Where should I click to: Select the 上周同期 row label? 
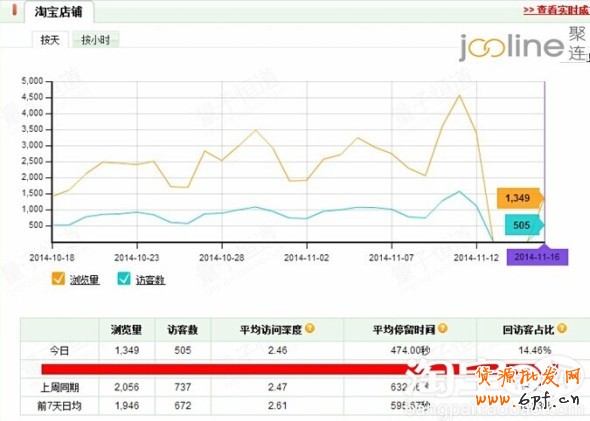(x=59, y=387)
